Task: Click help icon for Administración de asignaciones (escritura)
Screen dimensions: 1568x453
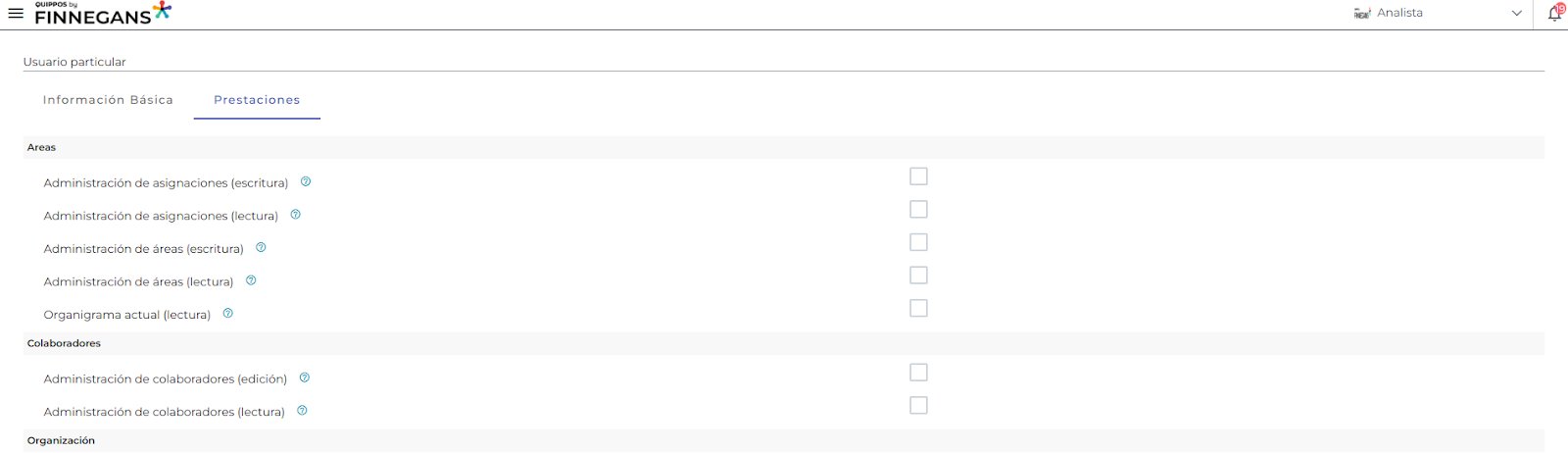Action: (x=306, y=182)
